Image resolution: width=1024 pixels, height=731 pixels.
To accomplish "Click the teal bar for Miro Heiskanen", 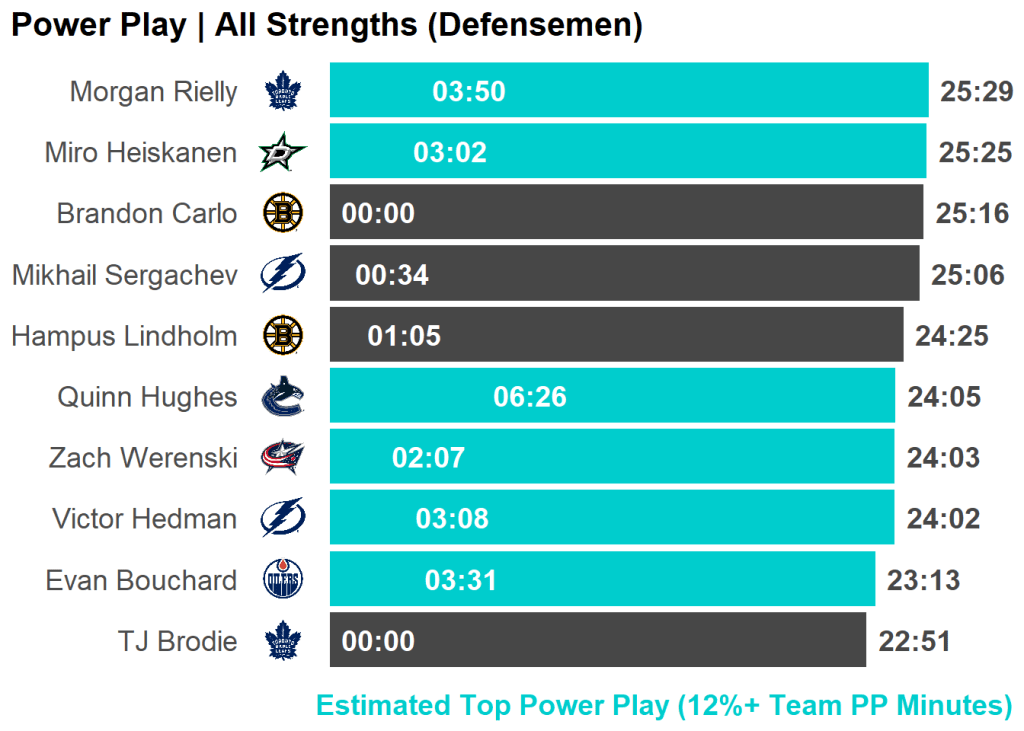I will (x=700, y=152).
